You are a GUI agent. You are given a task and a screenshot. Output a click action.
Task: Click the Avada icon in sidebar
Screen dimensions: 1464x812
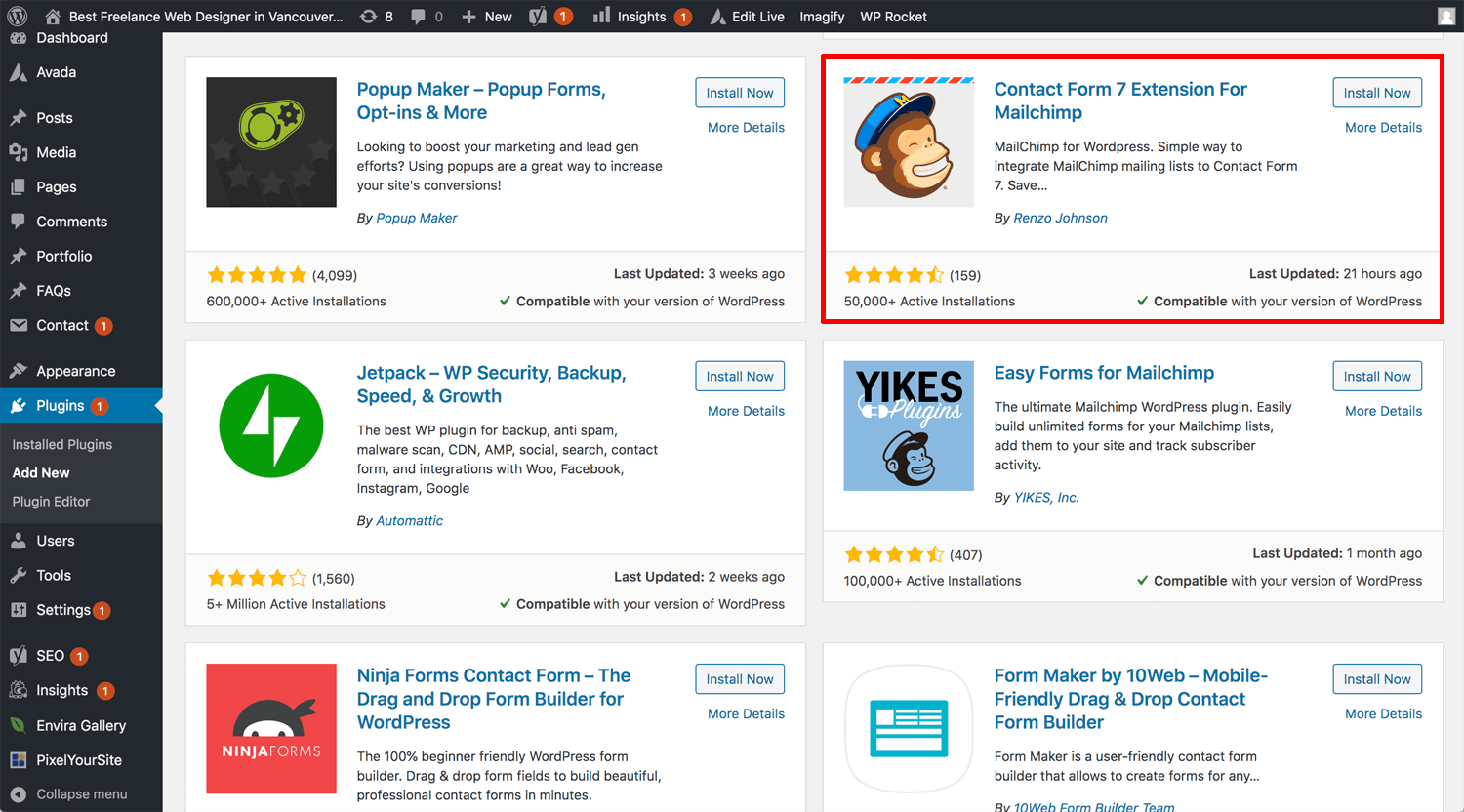pos(18,72)
